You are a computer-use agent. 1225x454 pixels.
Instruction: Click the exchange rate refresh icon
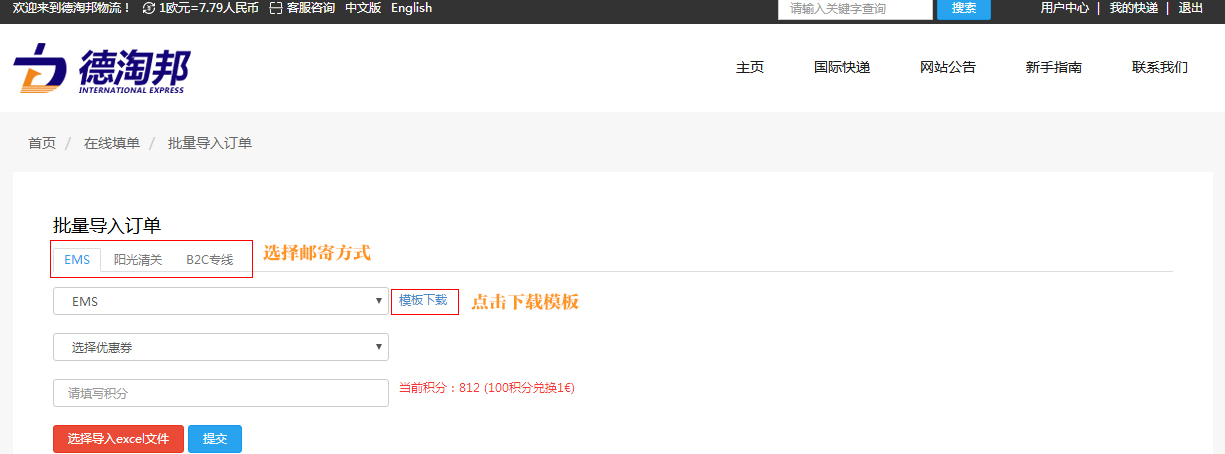150,8
